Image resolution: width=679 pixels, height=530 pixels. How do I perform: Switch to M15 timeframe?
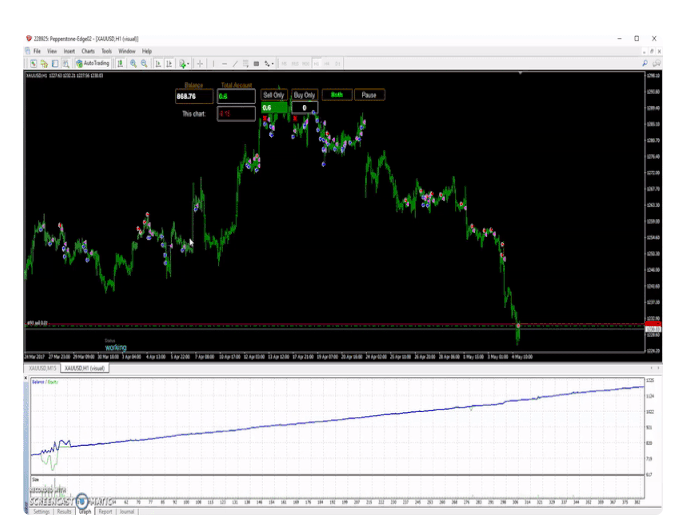coord(295,64)
